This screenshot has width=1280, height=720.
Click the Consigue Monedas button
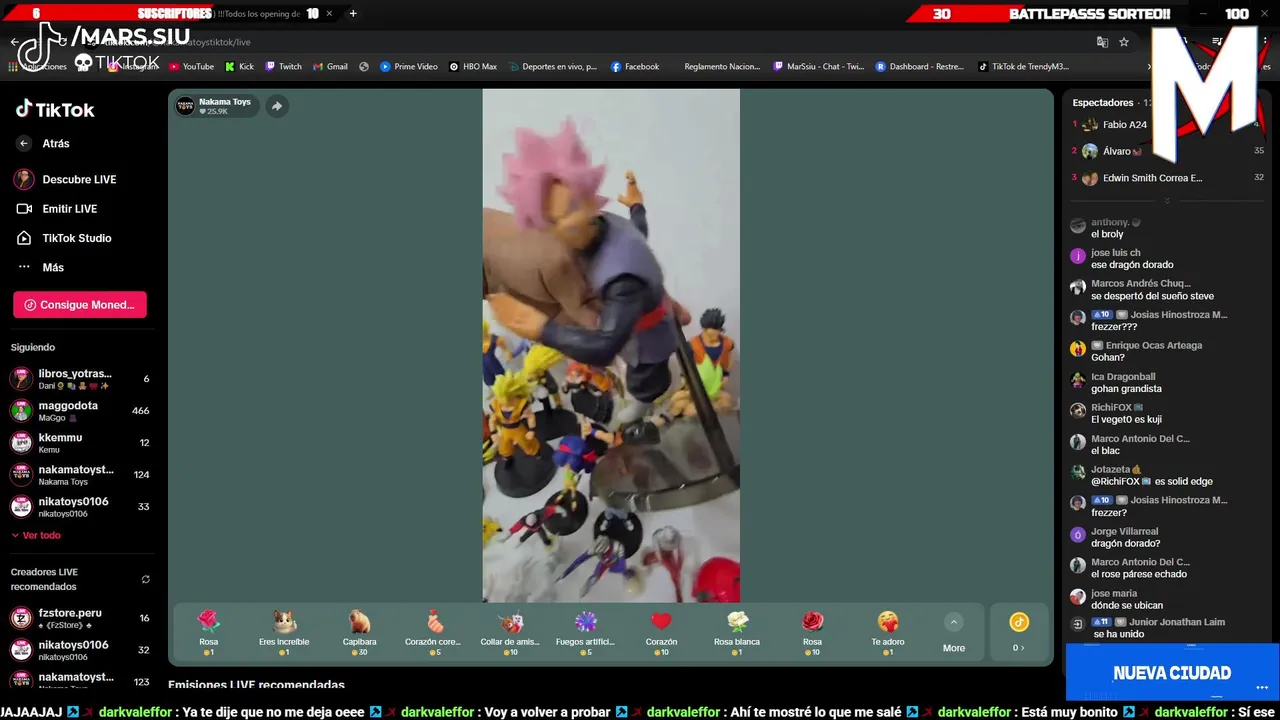point(80,305)
